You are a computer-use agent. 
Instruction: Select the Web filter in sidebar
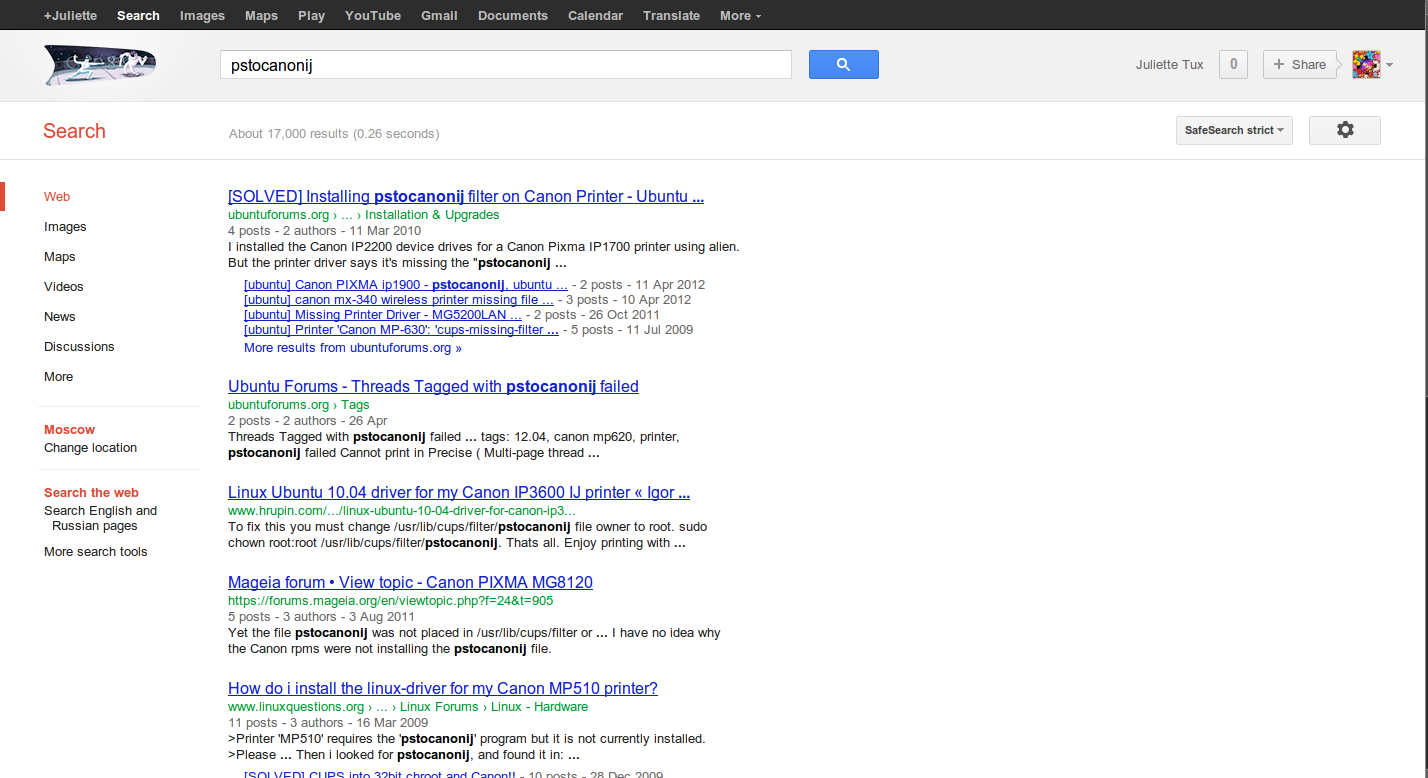pos(57,197)
